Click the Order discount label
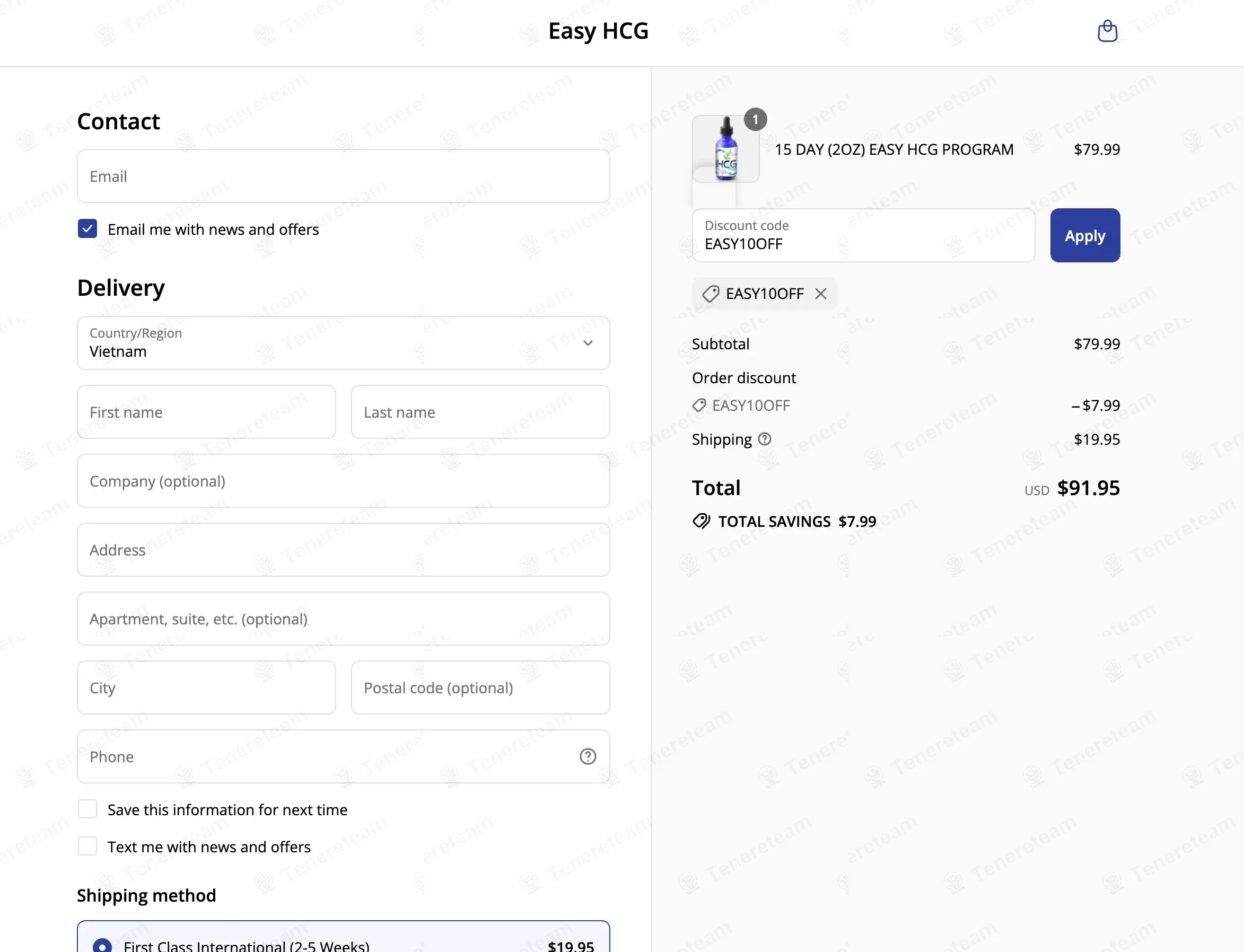Image resolution: width=1244 pixels, height=952 pixels. [743, 378]
